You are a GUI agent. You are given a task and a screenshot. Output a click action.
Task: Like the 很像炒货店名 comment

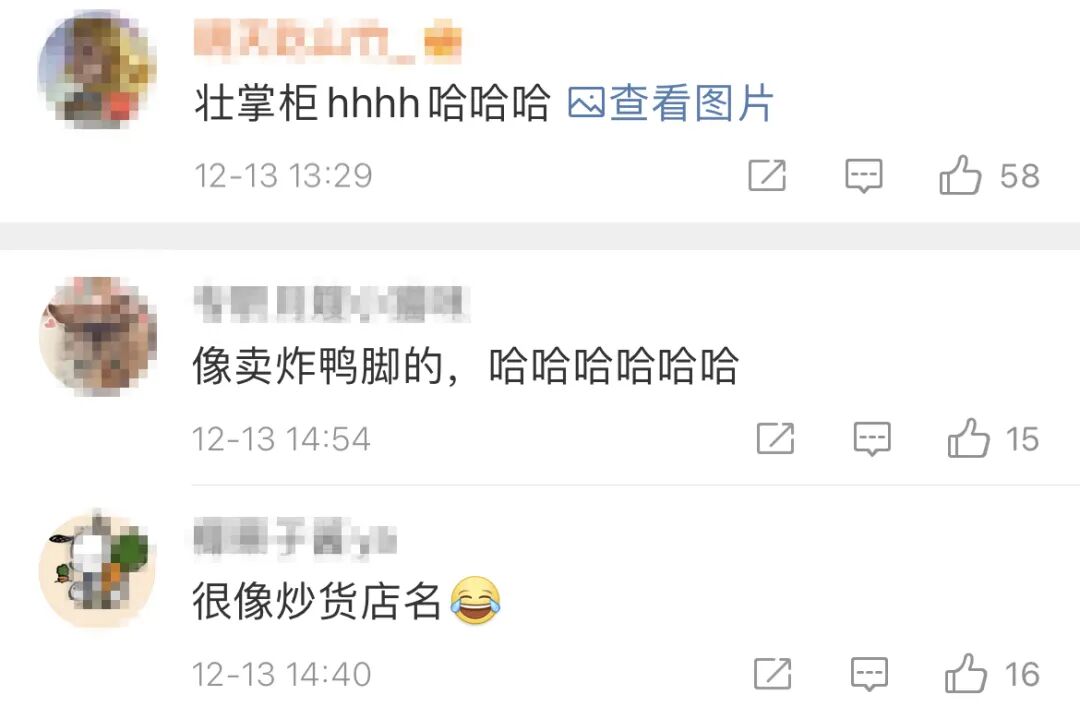966,673
